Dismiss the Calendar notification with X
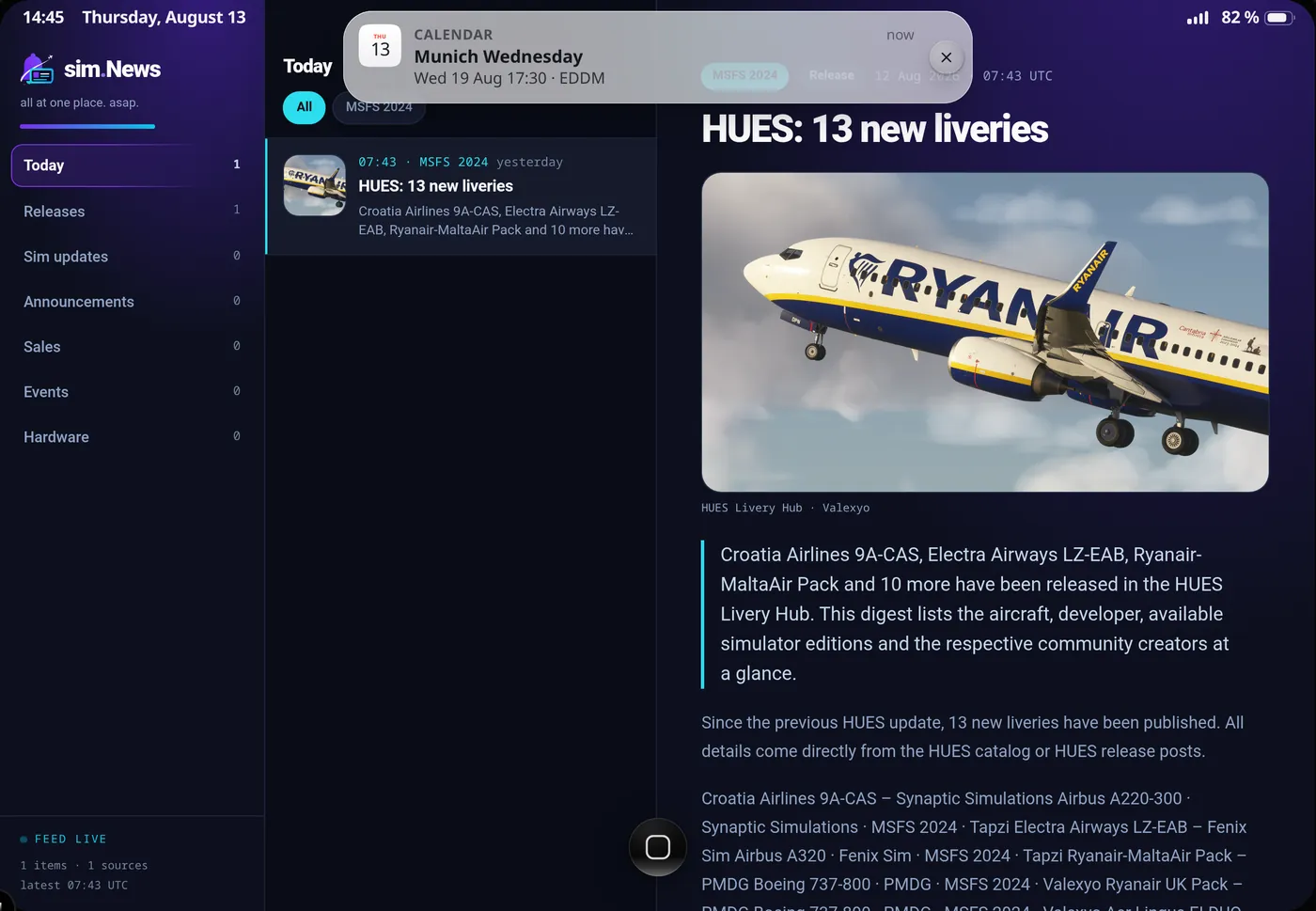Screen dimensions: 1316x911 point(946,57)
